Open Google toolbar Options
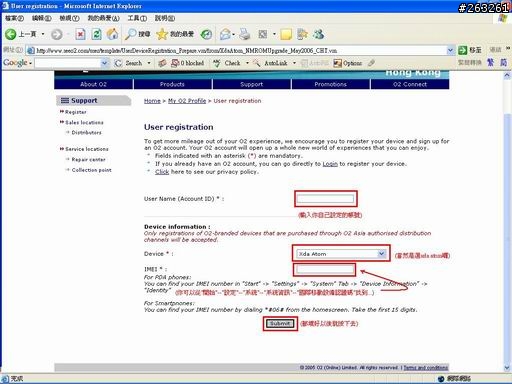 point(348,63)
